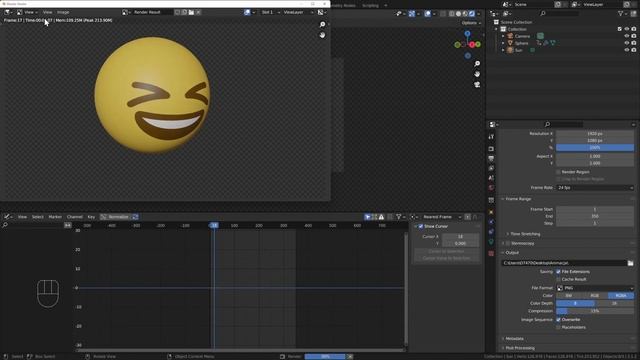Click the navigation gizmo blue Z axis
This screenshot has height=360, width=640.
pos(467,34)
